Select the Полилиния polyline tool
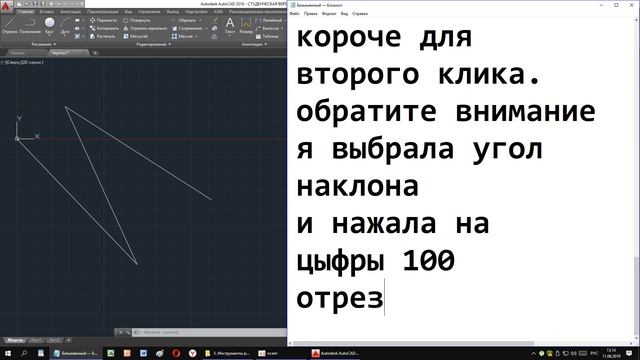The image size is (640, 360). pos(30,25)
